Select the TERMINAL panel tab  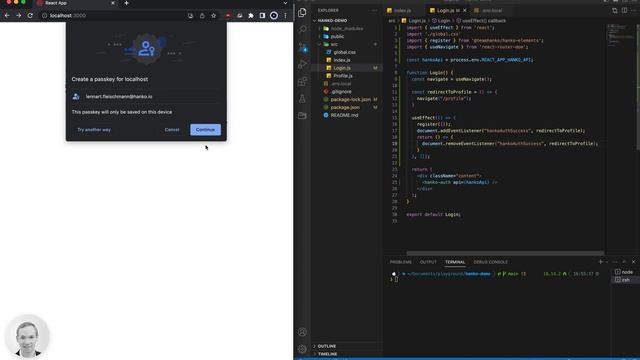point(455,262)
